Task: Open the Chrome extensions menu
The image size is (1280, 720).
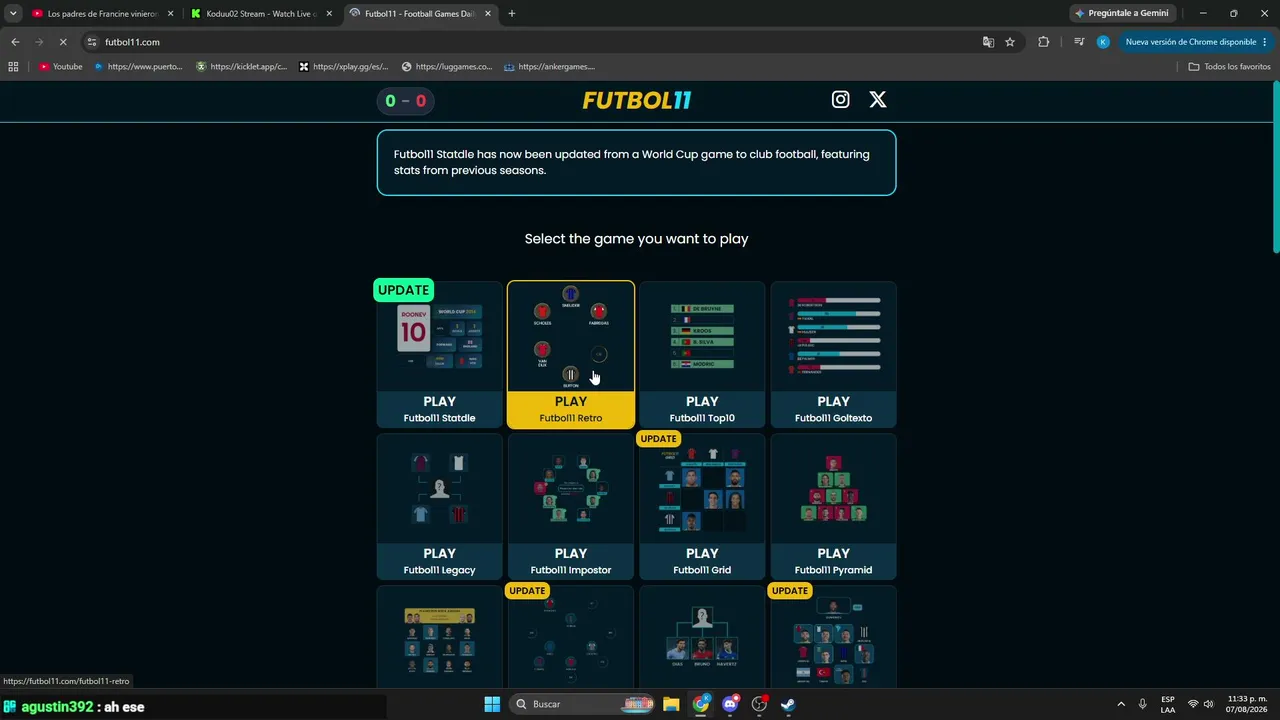Action: [1044, 42]
